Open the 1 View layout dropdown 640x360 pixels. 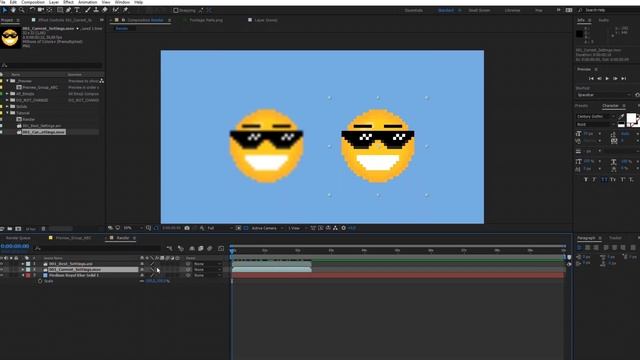(x=297, y=228)
